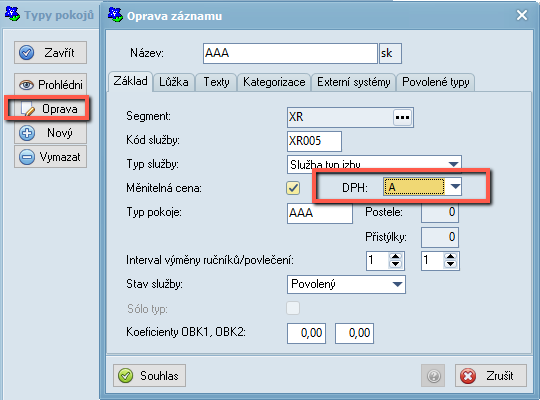Click the Název input field containing AAA

[290, 53]
